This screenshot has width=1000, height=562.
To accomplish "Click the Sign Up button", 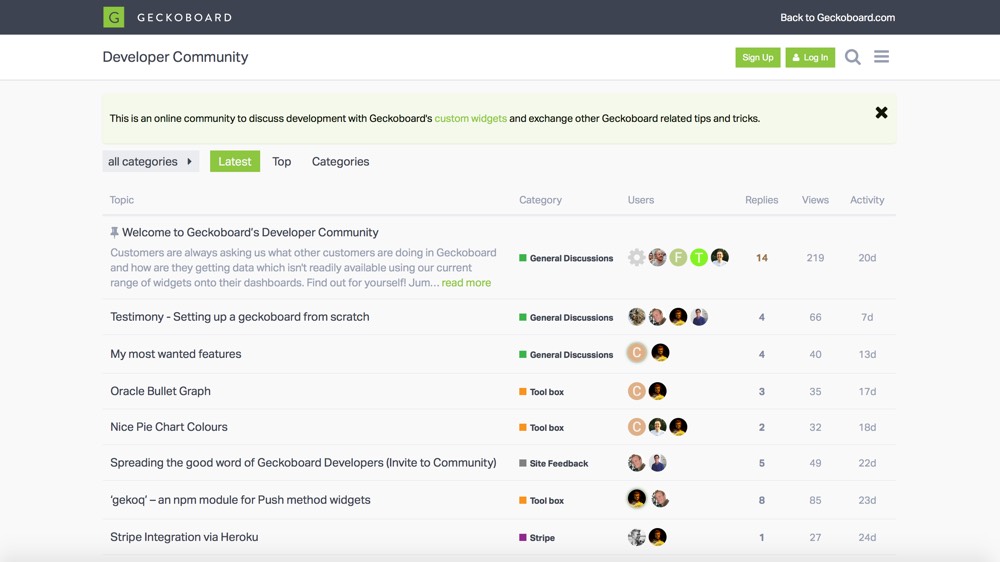I will (x=758, y=57).
